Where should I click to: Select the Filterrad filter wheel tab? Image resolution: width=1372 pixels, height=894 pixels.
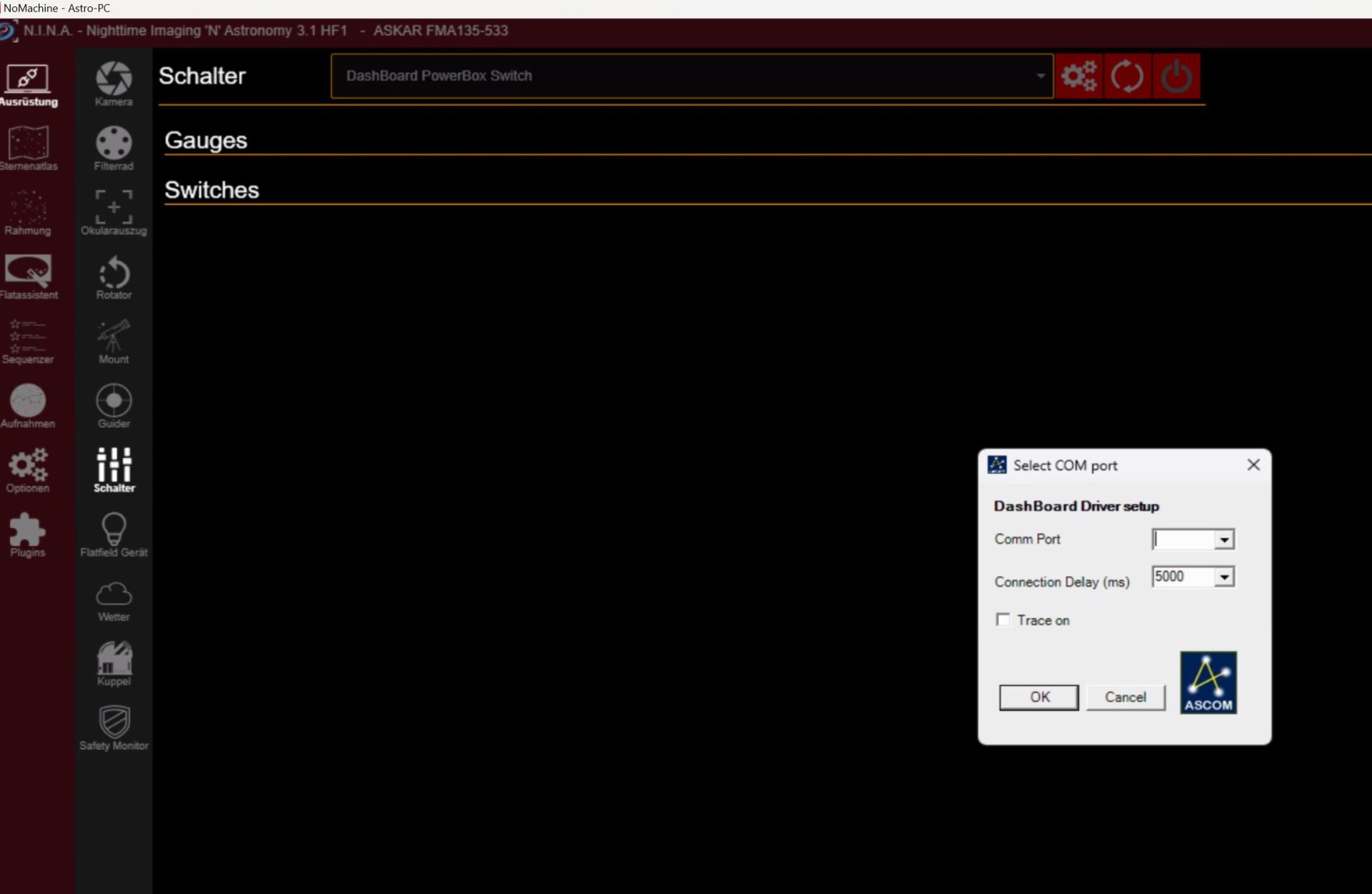coord(114,149)
